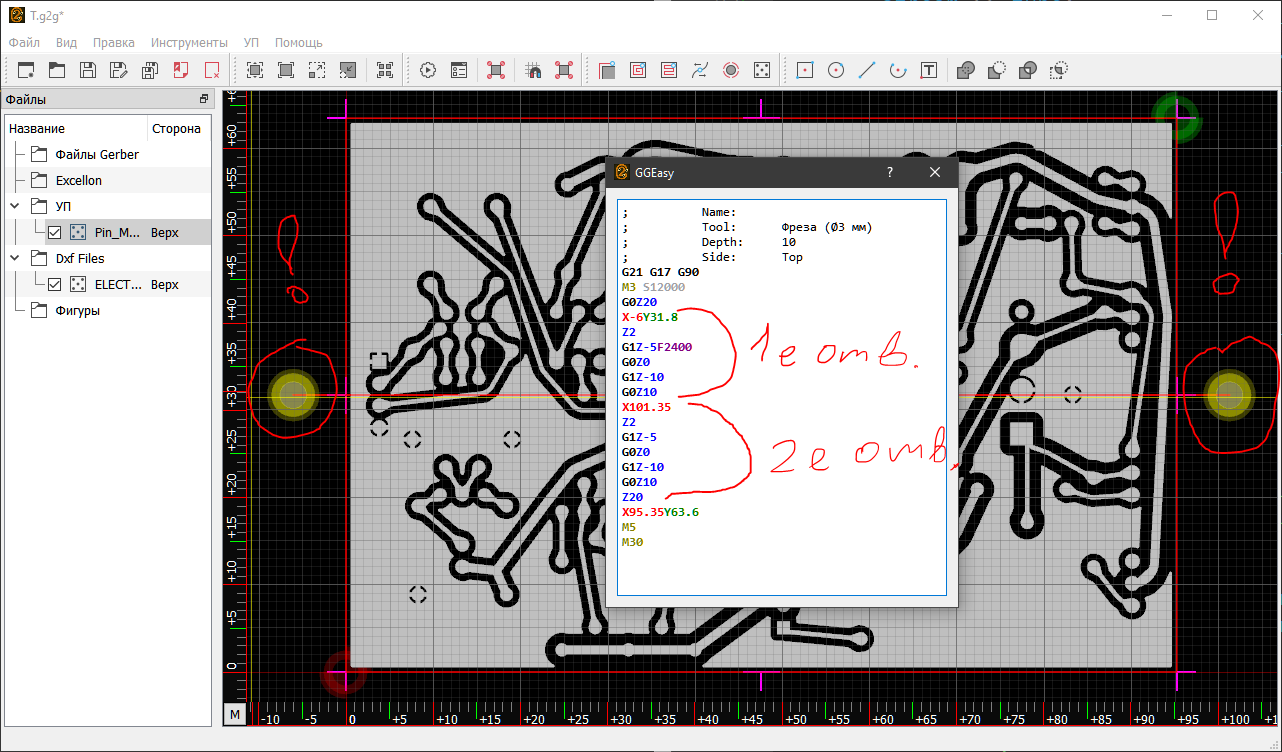1282x752 pixels.
Task: Click the M30 G-code line
Action: (632, 542)
